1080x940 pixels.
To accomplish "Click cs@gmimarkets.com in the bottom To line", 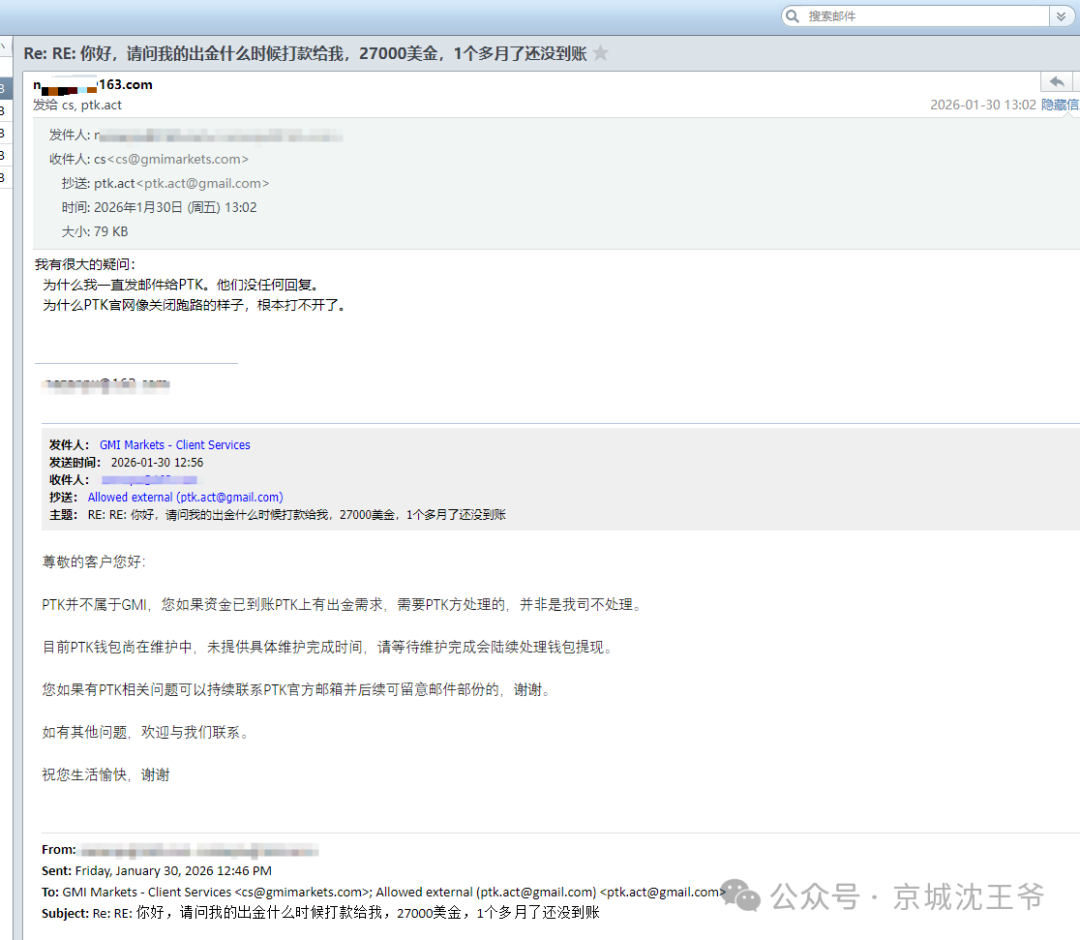I will [301, 892].
